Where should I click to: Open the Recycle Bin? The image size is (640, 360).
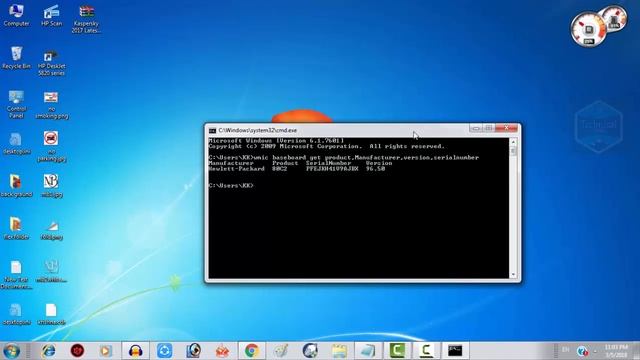click(16, 58)
